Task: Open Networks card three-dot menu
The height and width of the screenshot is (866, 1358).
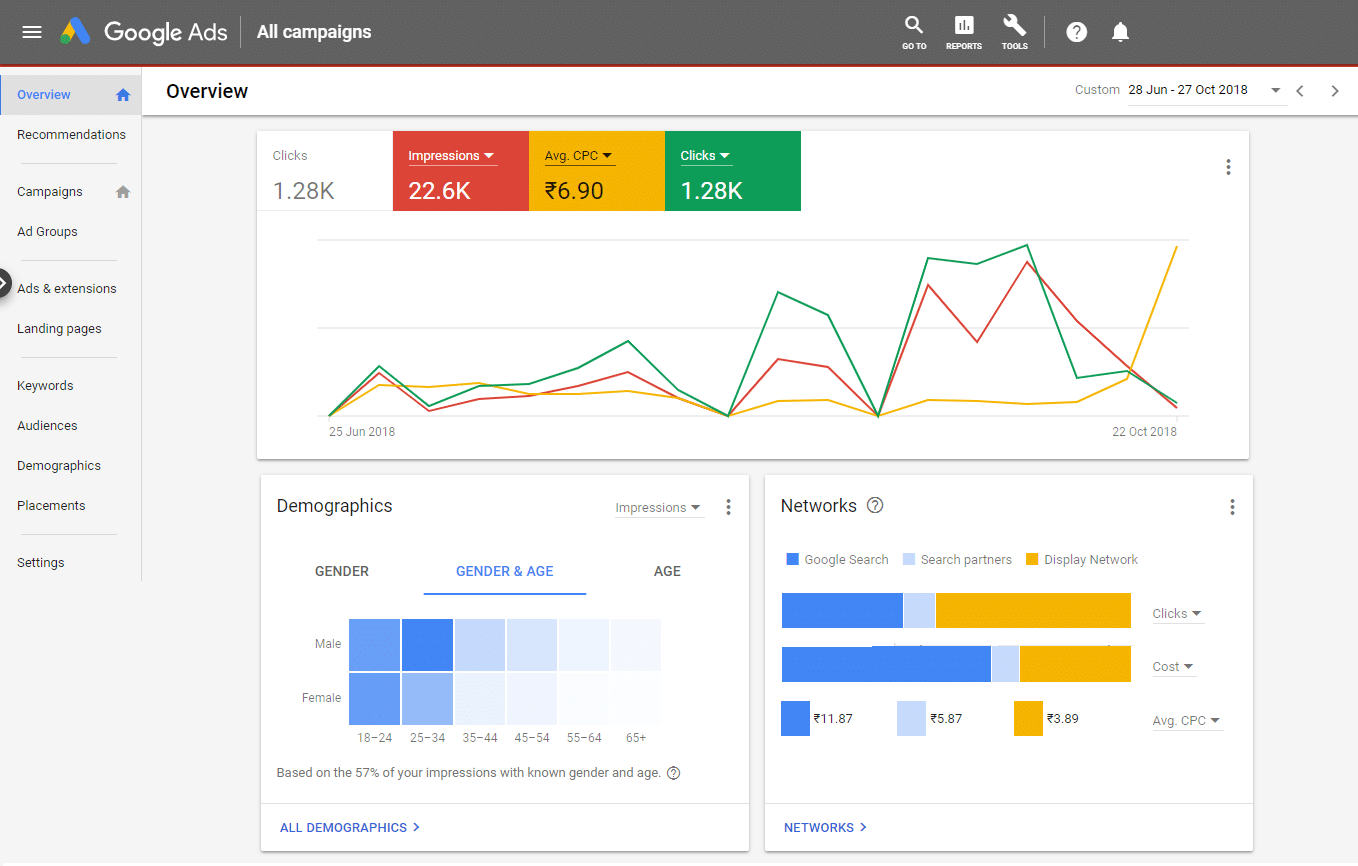Action: click(1232, 507)
